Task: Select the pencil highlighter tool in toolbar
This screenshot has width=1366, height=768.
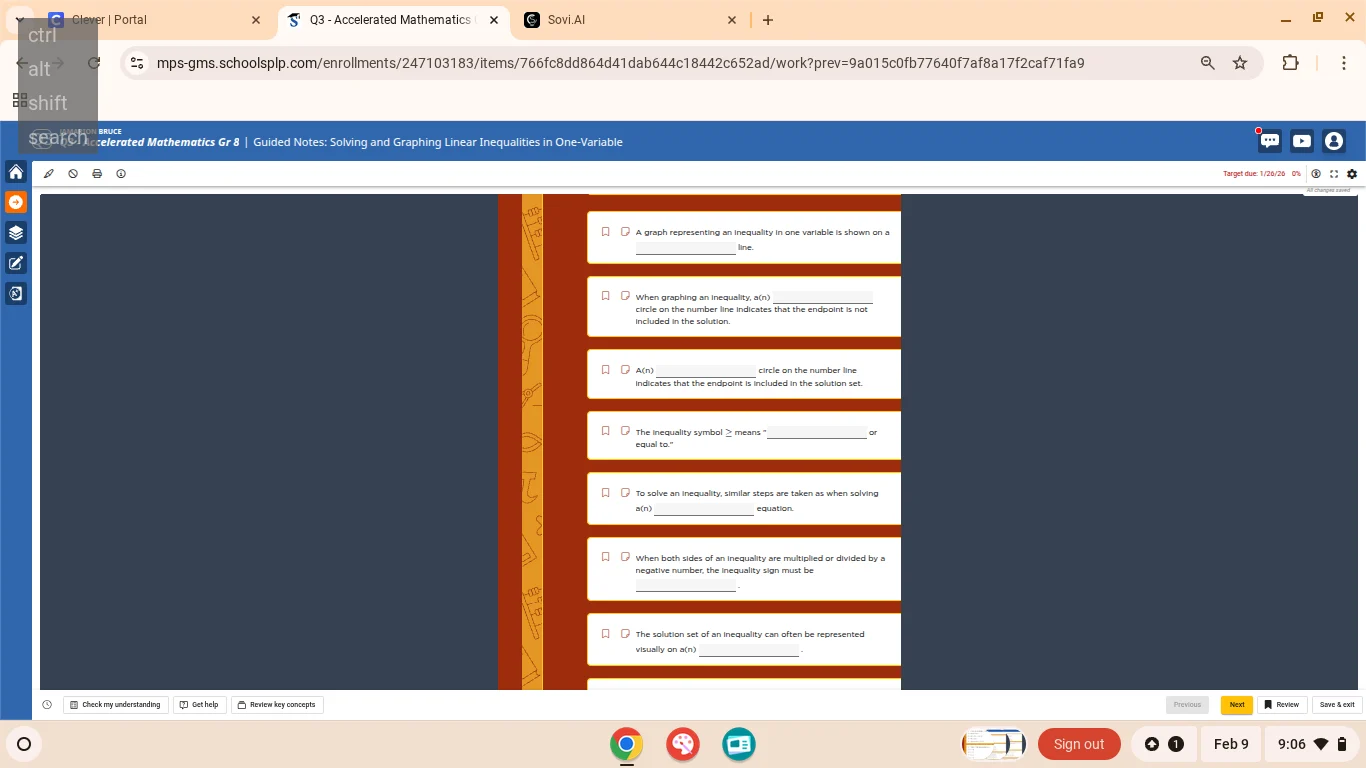Action: tap(49, 174)
